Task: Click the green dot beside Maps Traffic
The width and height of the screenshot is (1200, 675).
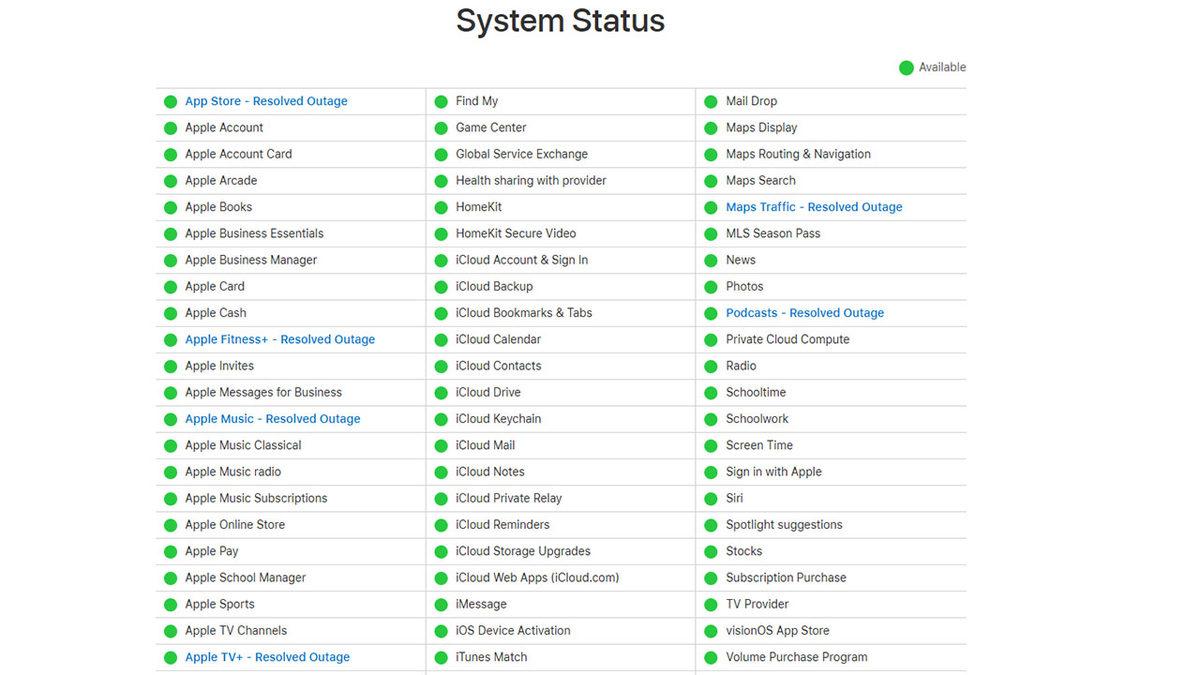Action: (709, 207)
